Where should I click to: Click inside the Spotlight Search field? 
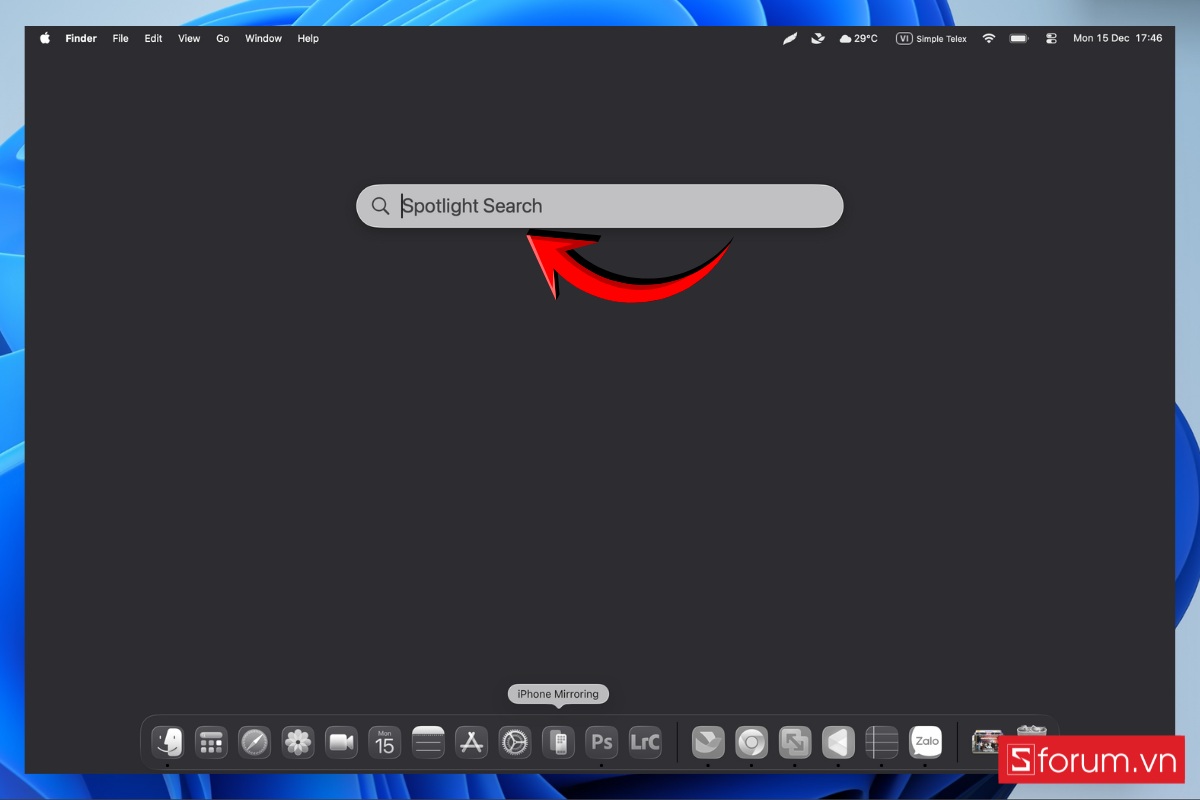[600, 206]
